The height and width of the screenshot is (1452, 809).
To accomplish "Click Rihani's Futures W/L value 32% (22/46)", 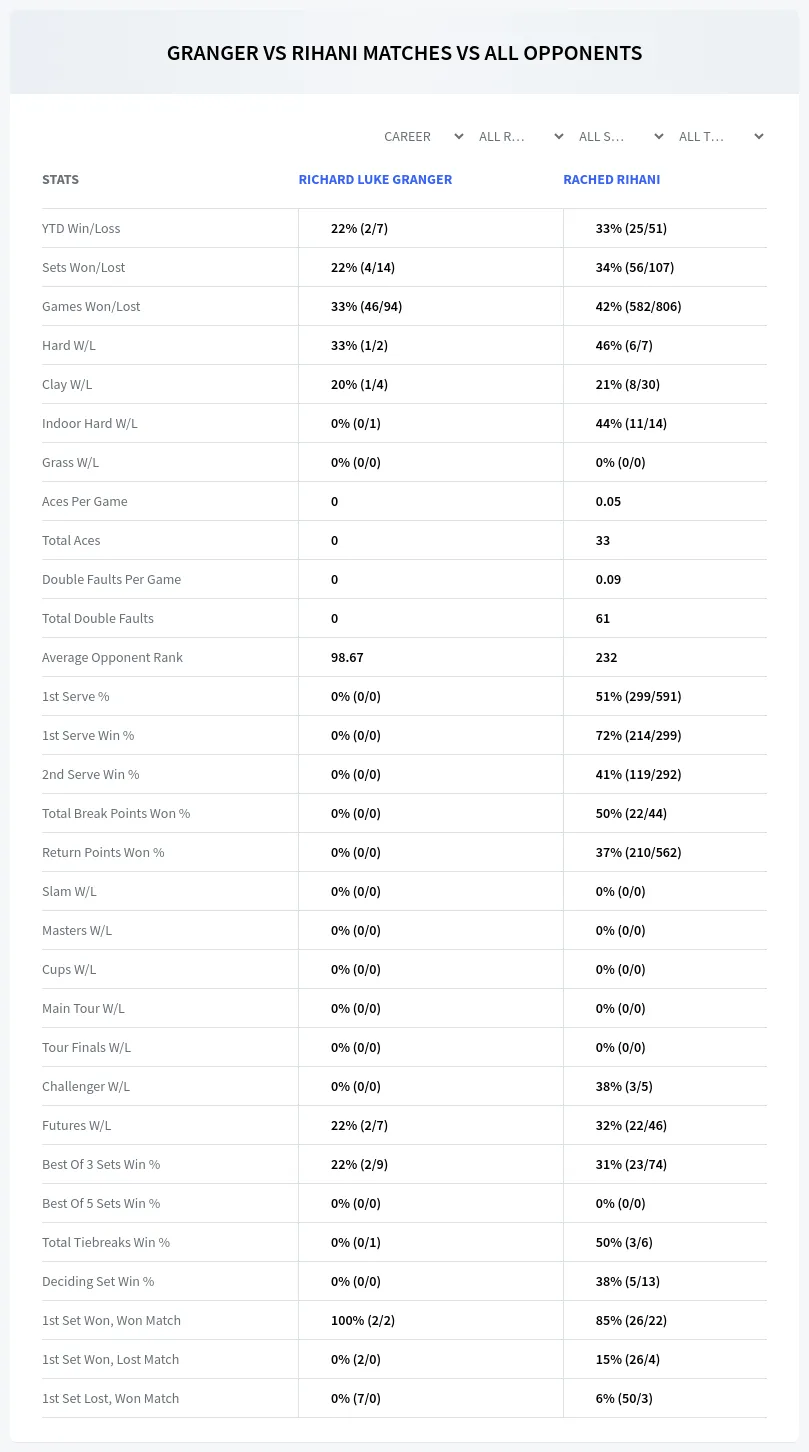I will 631,1125.
